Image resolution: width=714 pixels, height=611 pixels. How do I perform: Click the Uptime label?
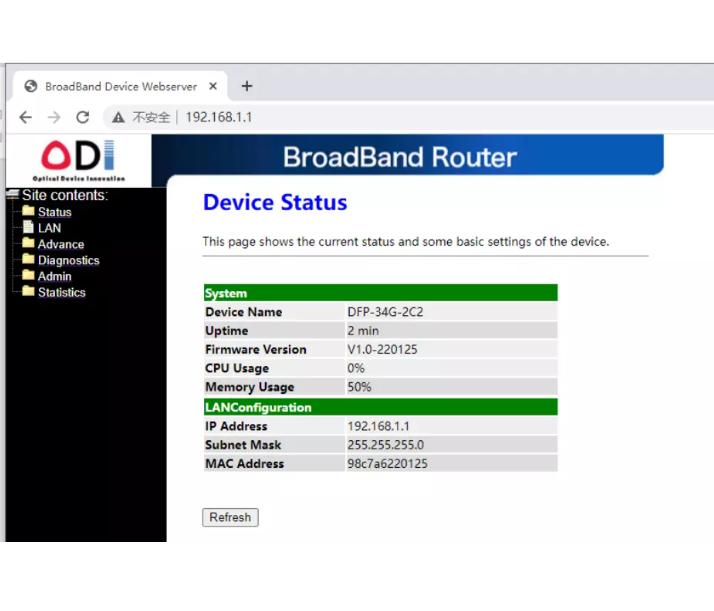click(x=227, y=331)
